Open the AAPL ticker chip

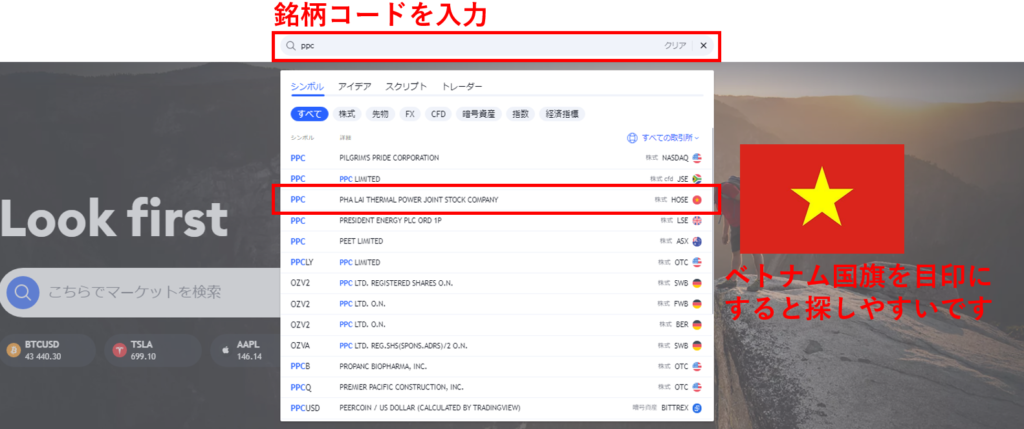click(245, 350)
